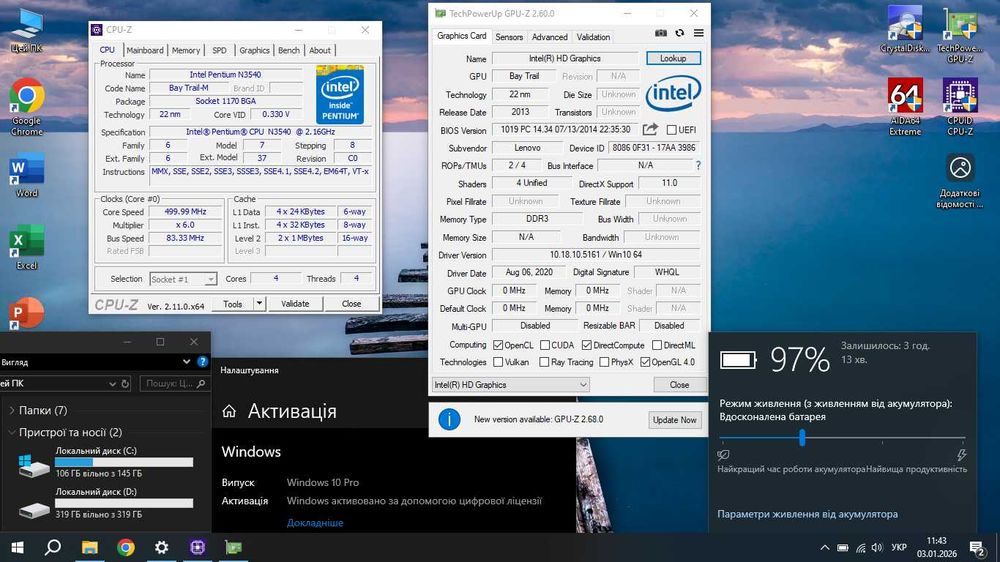This screenshot has height=562, width=1000.
Task: Click the Lookup button in GPU-Z
Action: 673,58
